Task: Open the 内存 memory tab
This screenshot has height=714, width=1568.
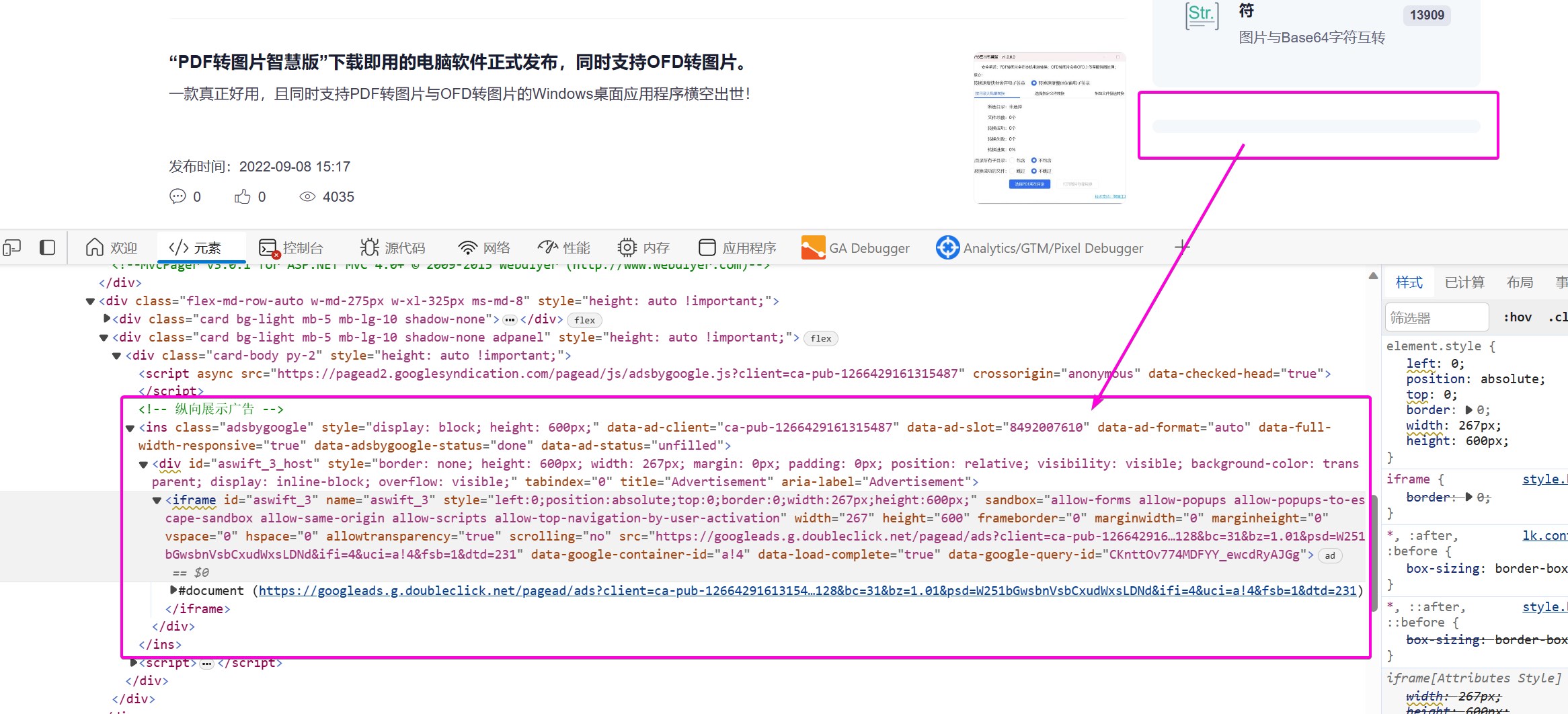Action: (644, 248)
